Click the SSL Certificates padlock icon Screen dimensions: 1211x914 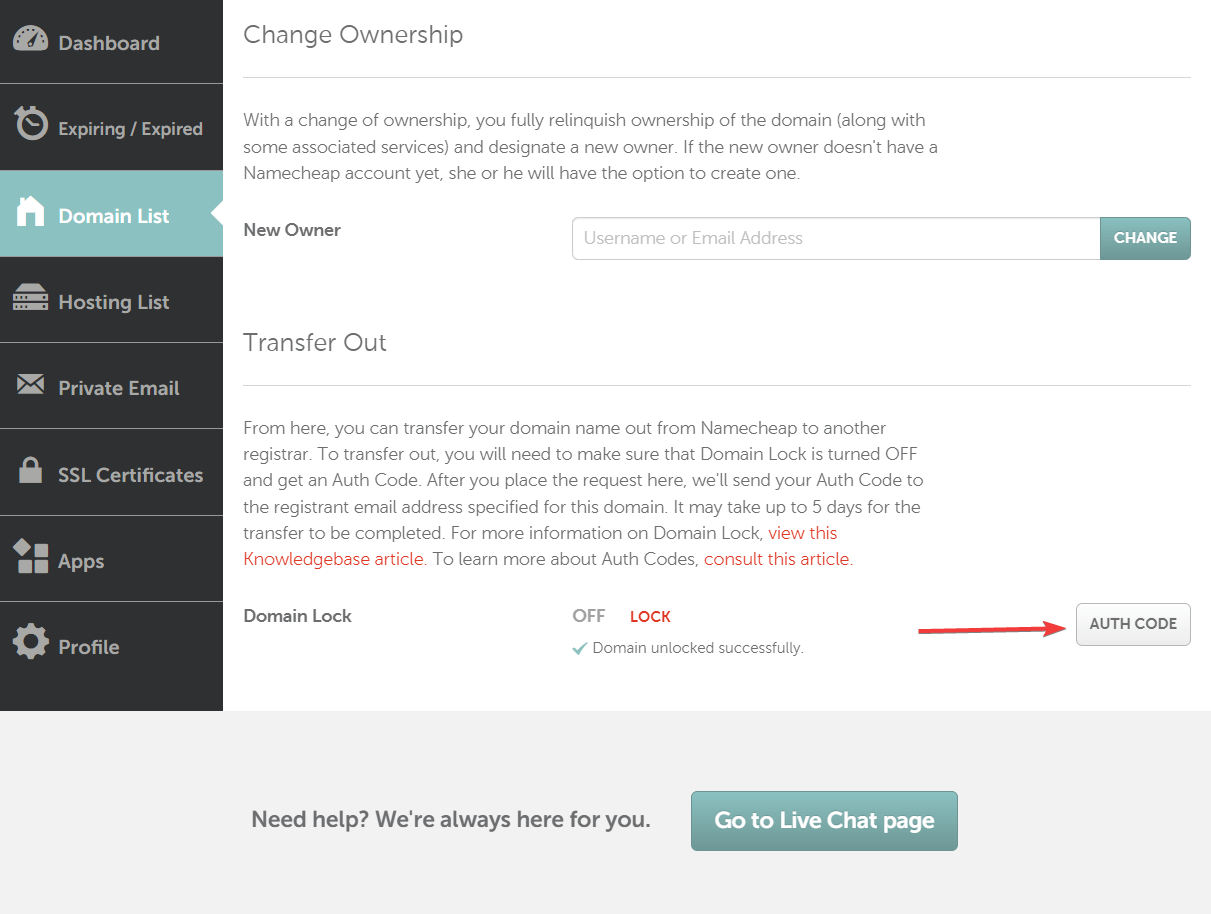pos(31,471)
